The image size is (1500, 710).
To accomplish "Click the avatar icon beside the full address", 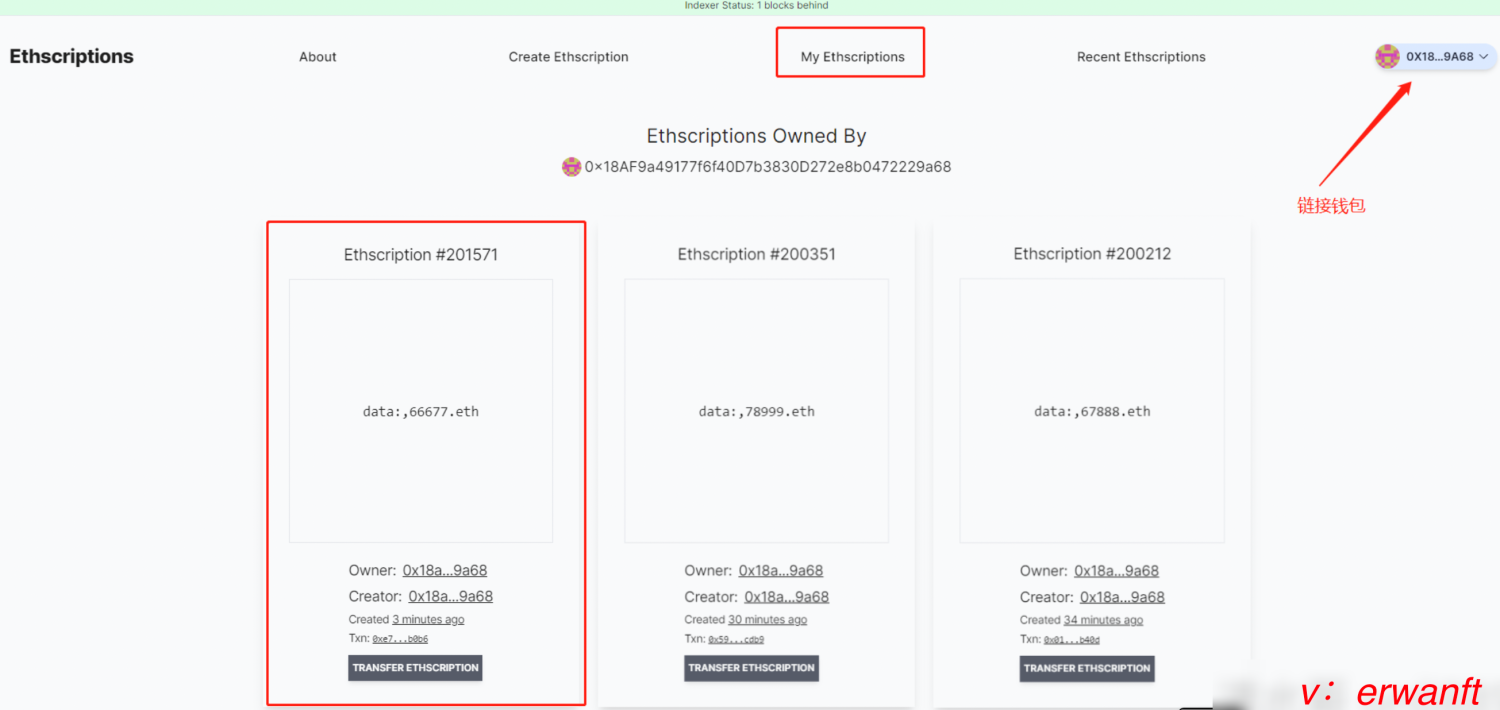I will (x=571, y=167).
